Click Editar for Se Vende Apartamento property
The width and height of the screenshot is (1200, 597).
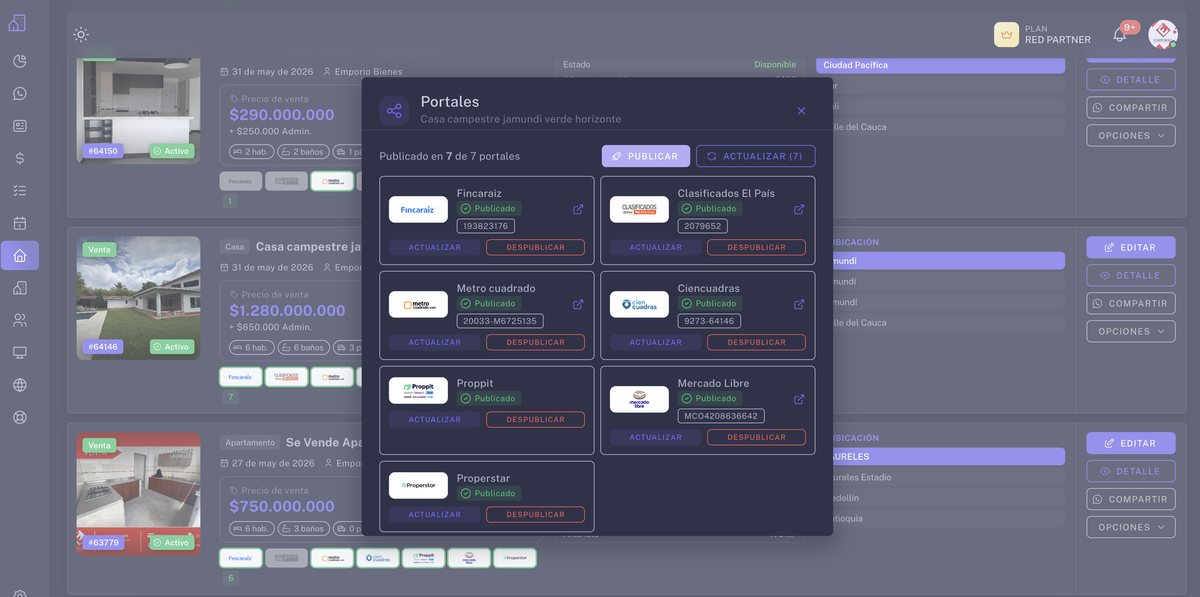coord(1131,443)
